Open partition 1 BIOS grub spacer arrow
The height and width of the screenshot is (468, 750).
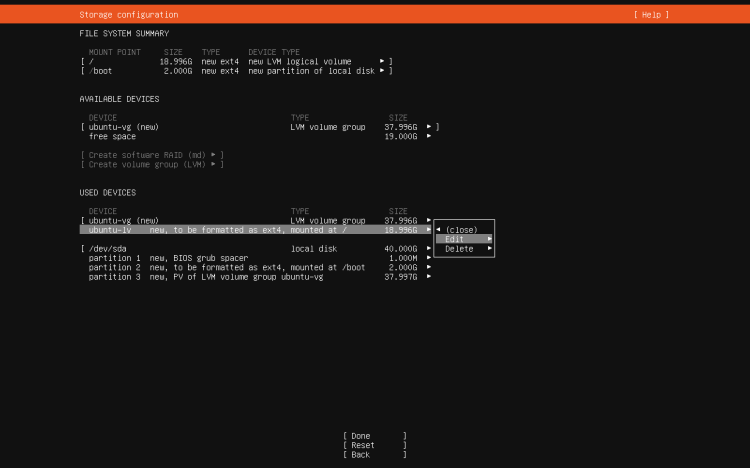[429, 258]
